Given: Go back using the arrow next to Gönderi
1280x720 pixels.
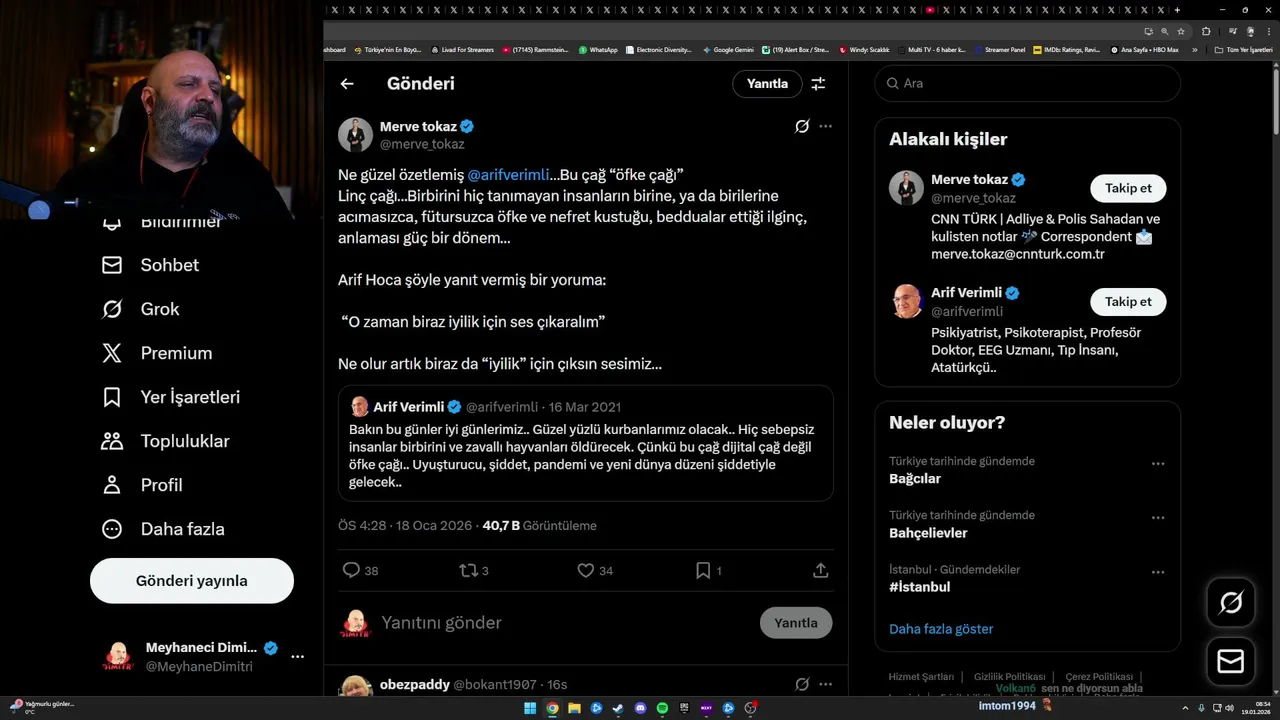Looking at the screenshot, I should pyautogui.click(x=347, y=84).
